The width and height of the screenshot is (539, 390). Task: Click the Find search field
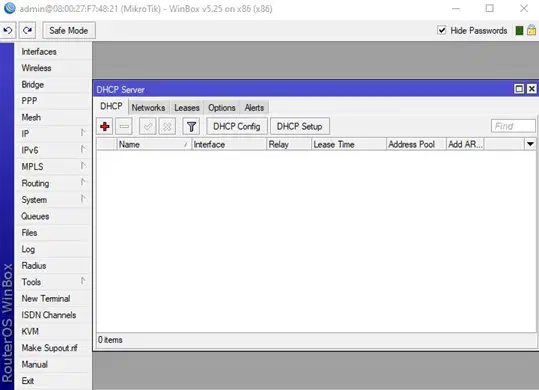coord(513,126)
